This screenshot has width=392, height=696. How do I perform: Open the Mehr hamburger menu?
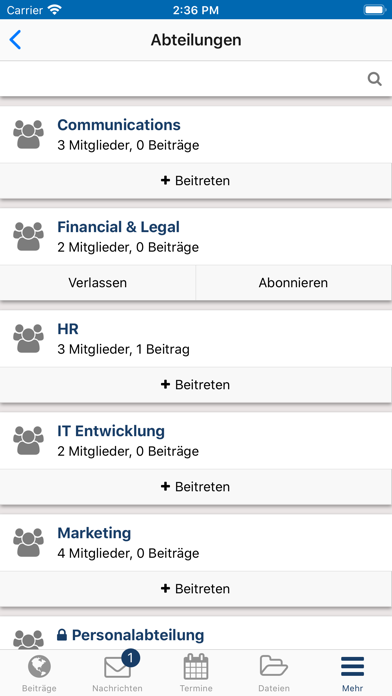tap(352, 674)
